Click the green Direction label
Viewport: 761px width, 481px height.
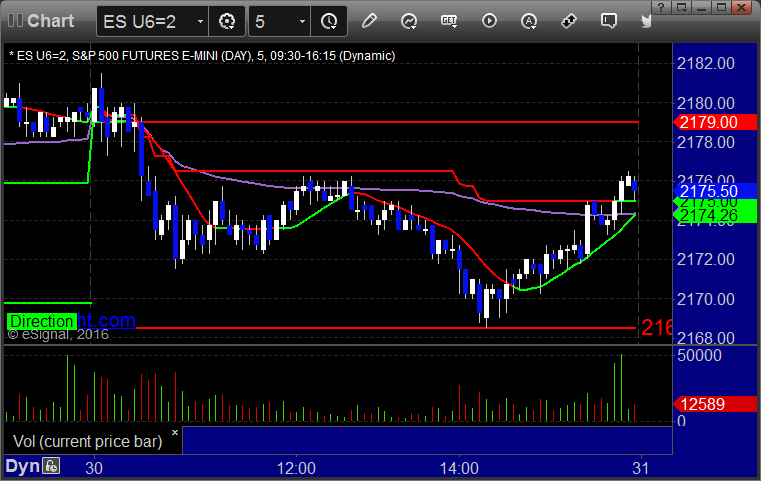click(42, 321)
